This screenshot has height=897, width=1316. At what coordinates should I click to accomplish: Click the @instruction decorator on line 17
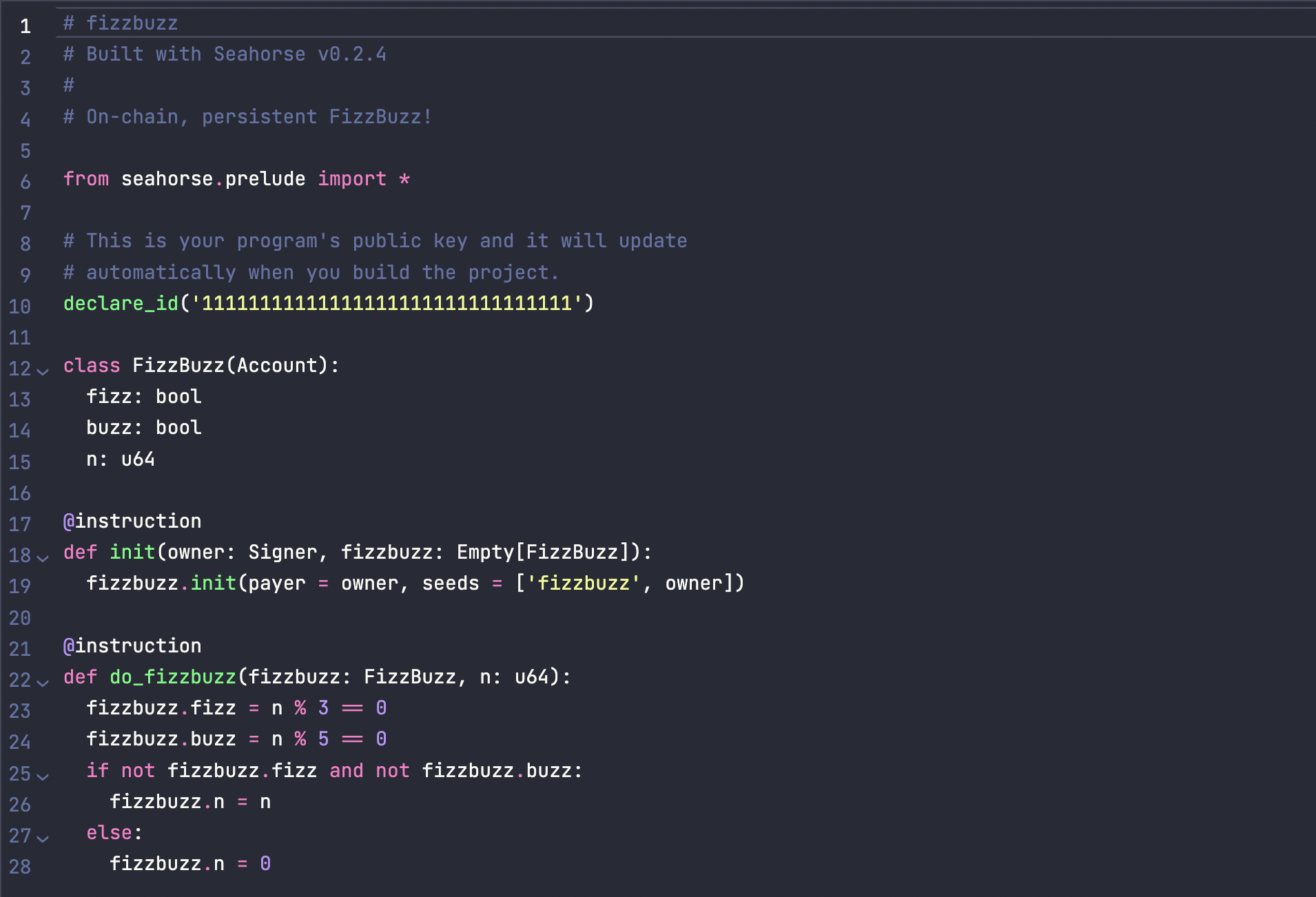[132, 522]
